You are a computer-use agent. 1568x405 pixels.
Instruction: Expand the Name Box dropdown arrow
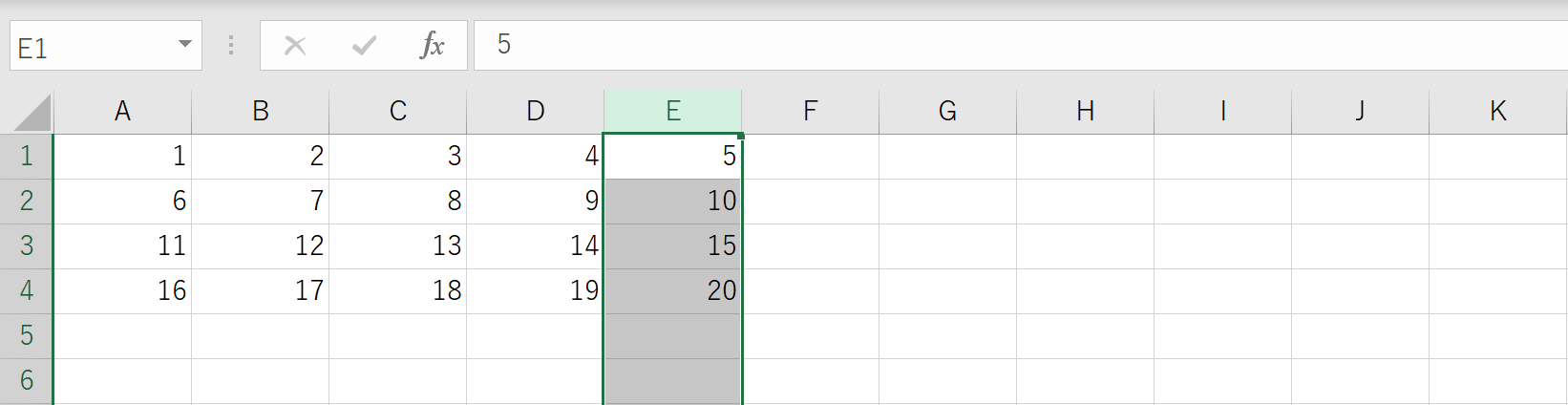click(x=185, y=45)
